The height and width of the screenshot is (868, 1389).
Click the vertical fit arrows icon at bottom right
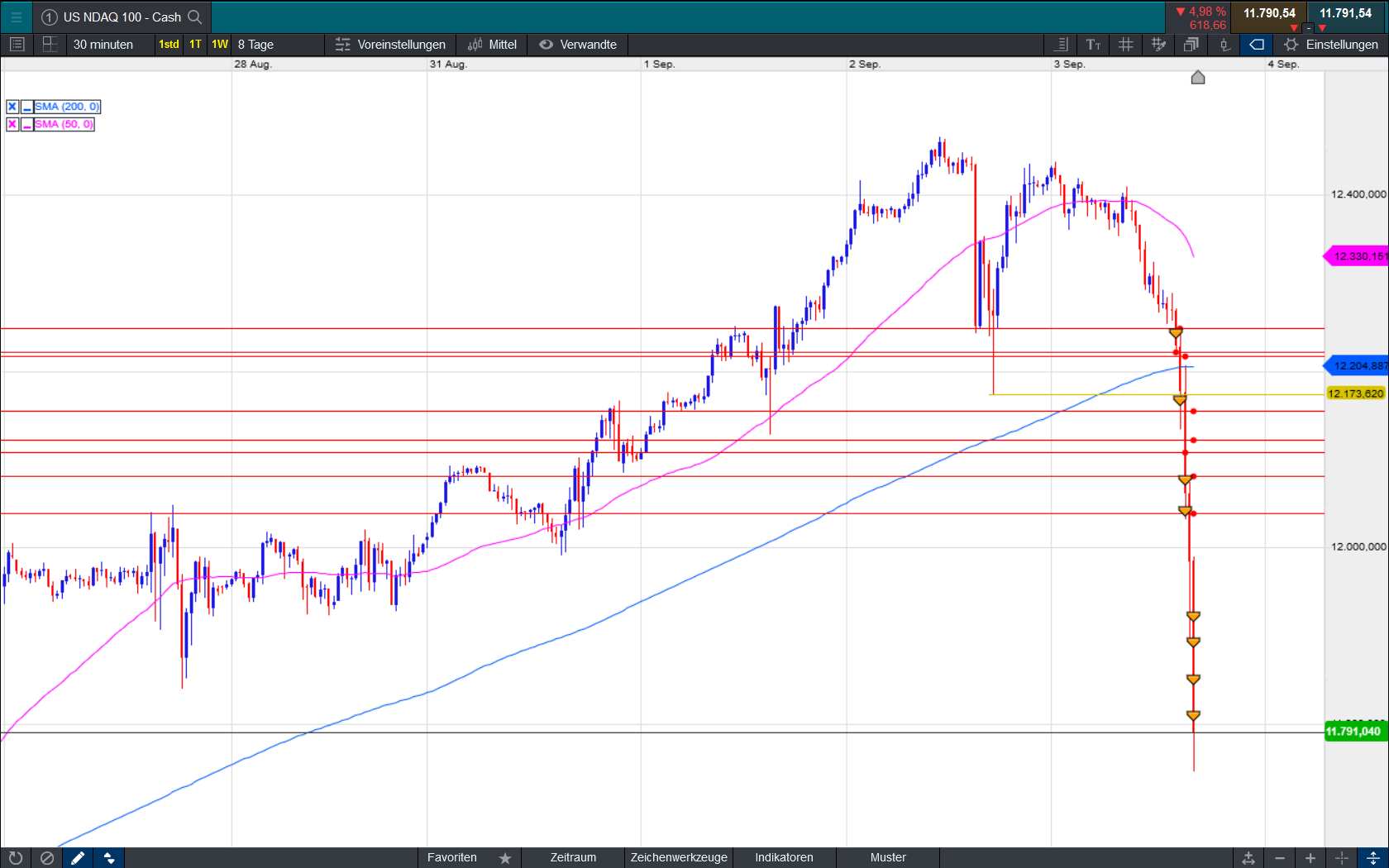point(1372,858)
